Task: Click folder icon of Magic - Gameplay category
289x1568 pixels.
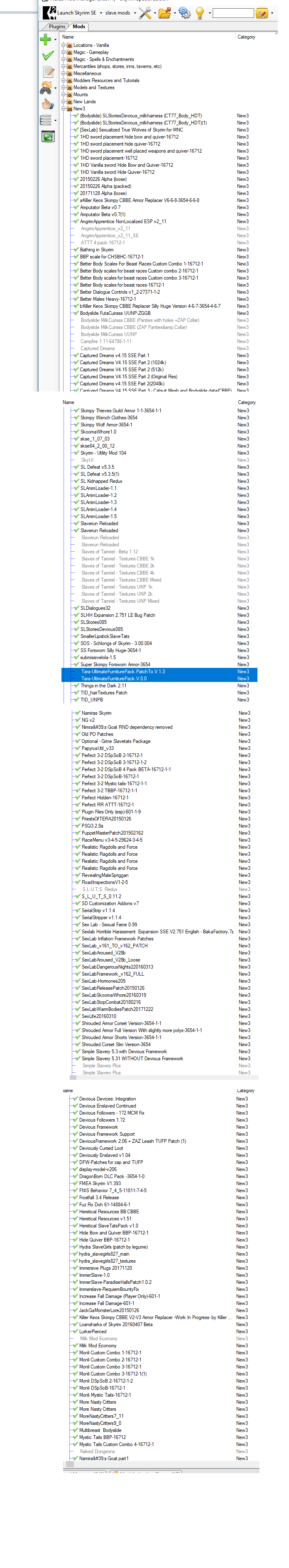Action: coord(69,52)
